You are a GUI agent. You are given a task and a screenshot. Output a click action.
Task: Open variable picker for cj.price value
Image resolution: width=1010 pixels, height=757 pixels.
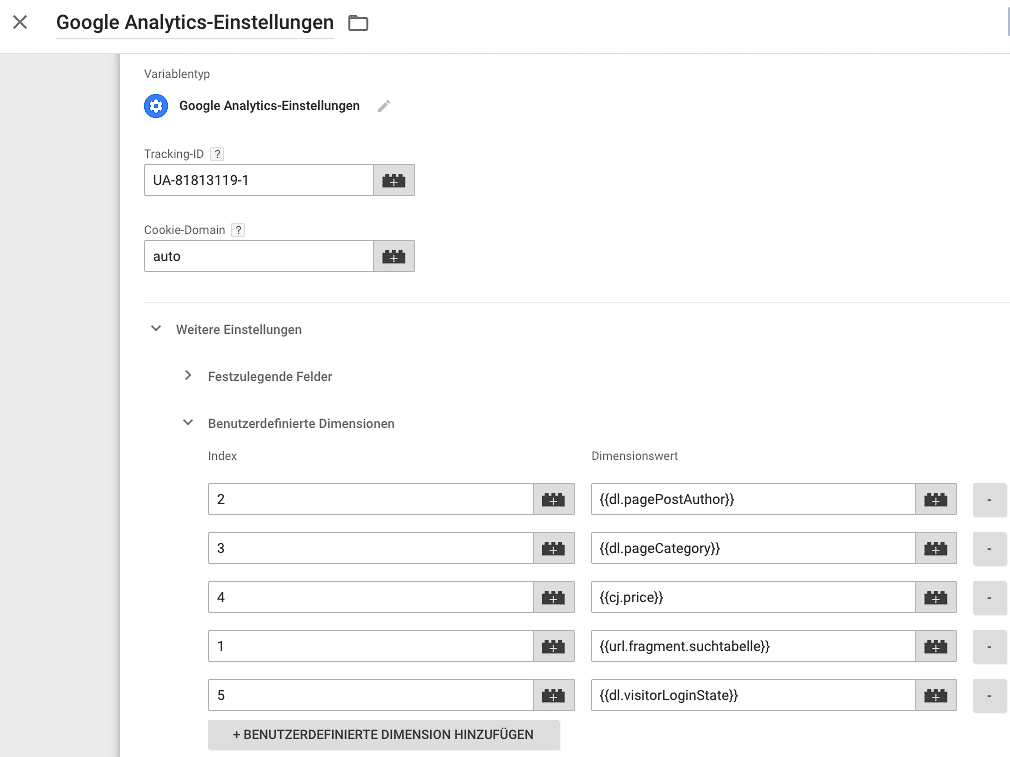(x=935, y=597)
